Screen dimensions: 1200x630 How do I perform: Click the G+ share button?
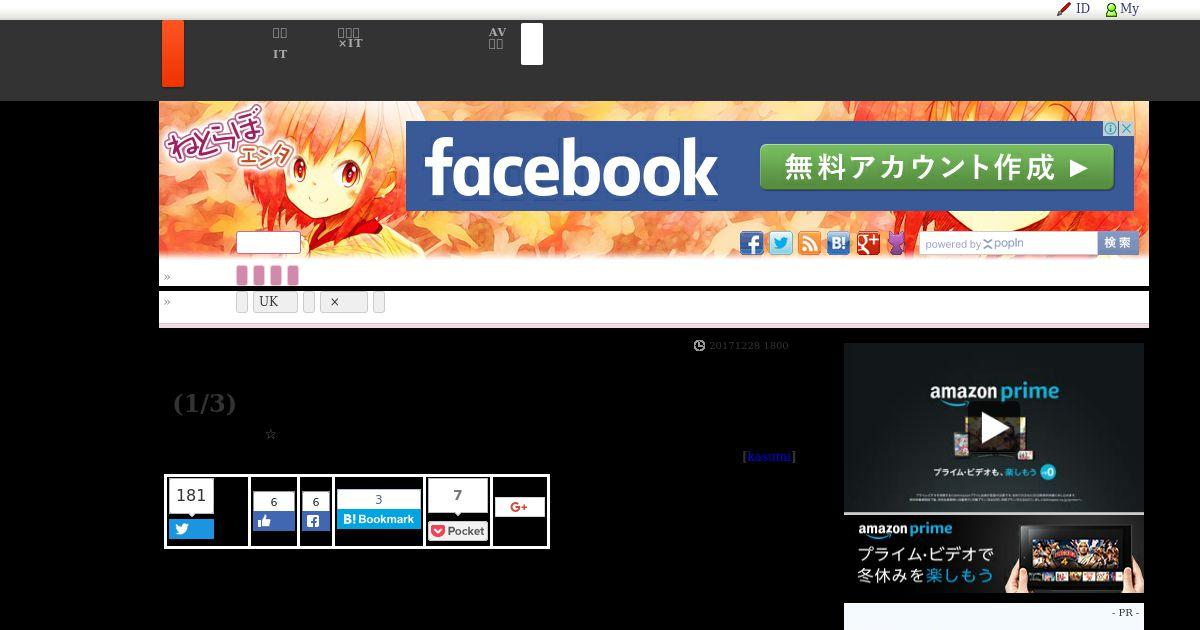pyautogui.click(x=519, y=507)
